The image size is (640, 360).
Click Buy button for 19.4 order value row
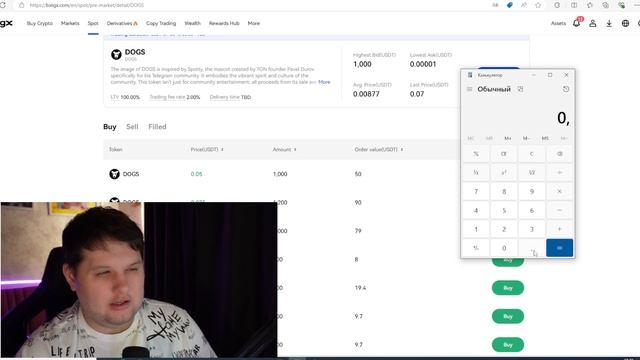tap(508, 288)
